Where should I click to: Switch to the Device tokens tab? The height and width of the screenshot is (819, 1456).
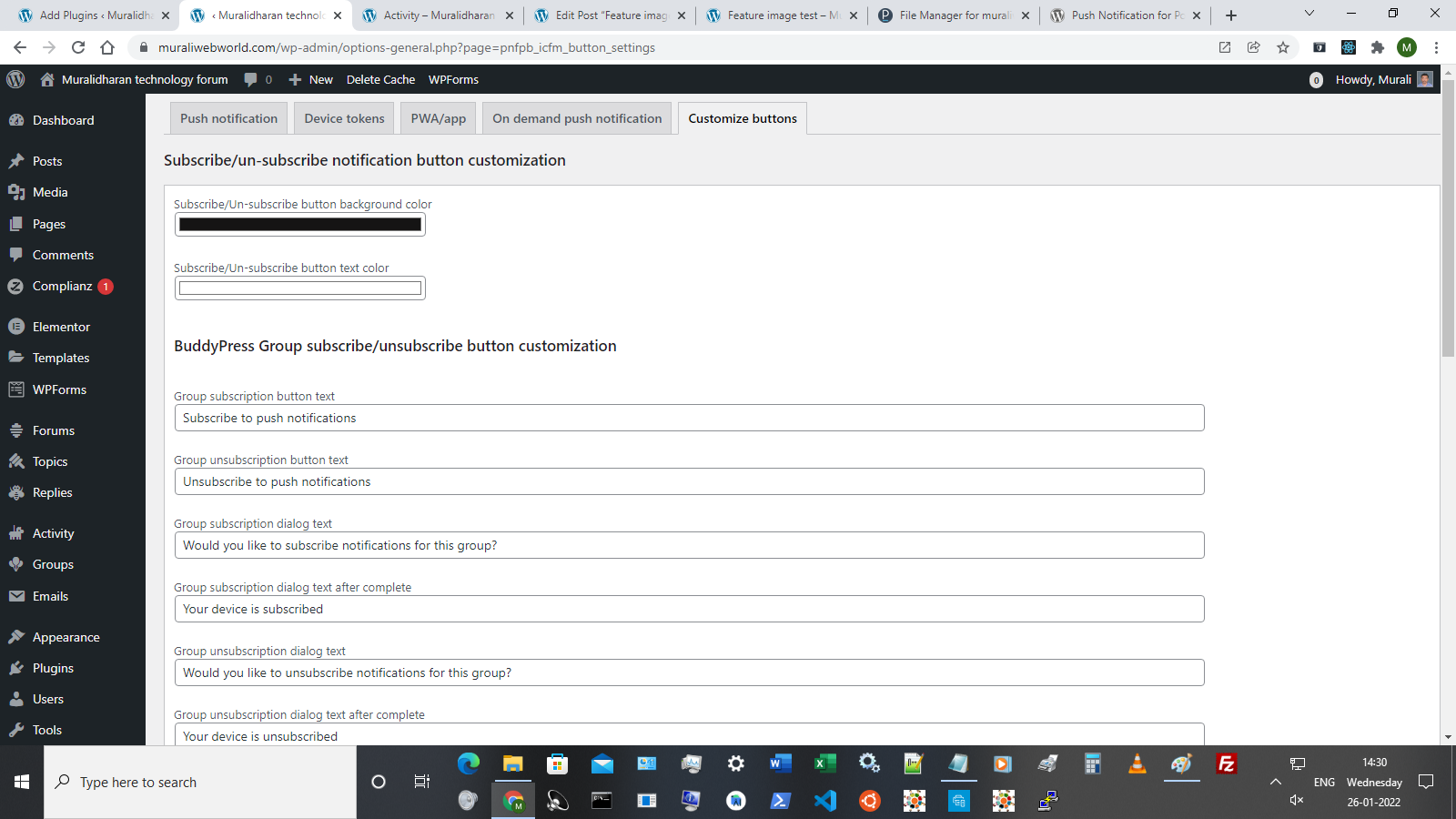[x=345, y=118]
